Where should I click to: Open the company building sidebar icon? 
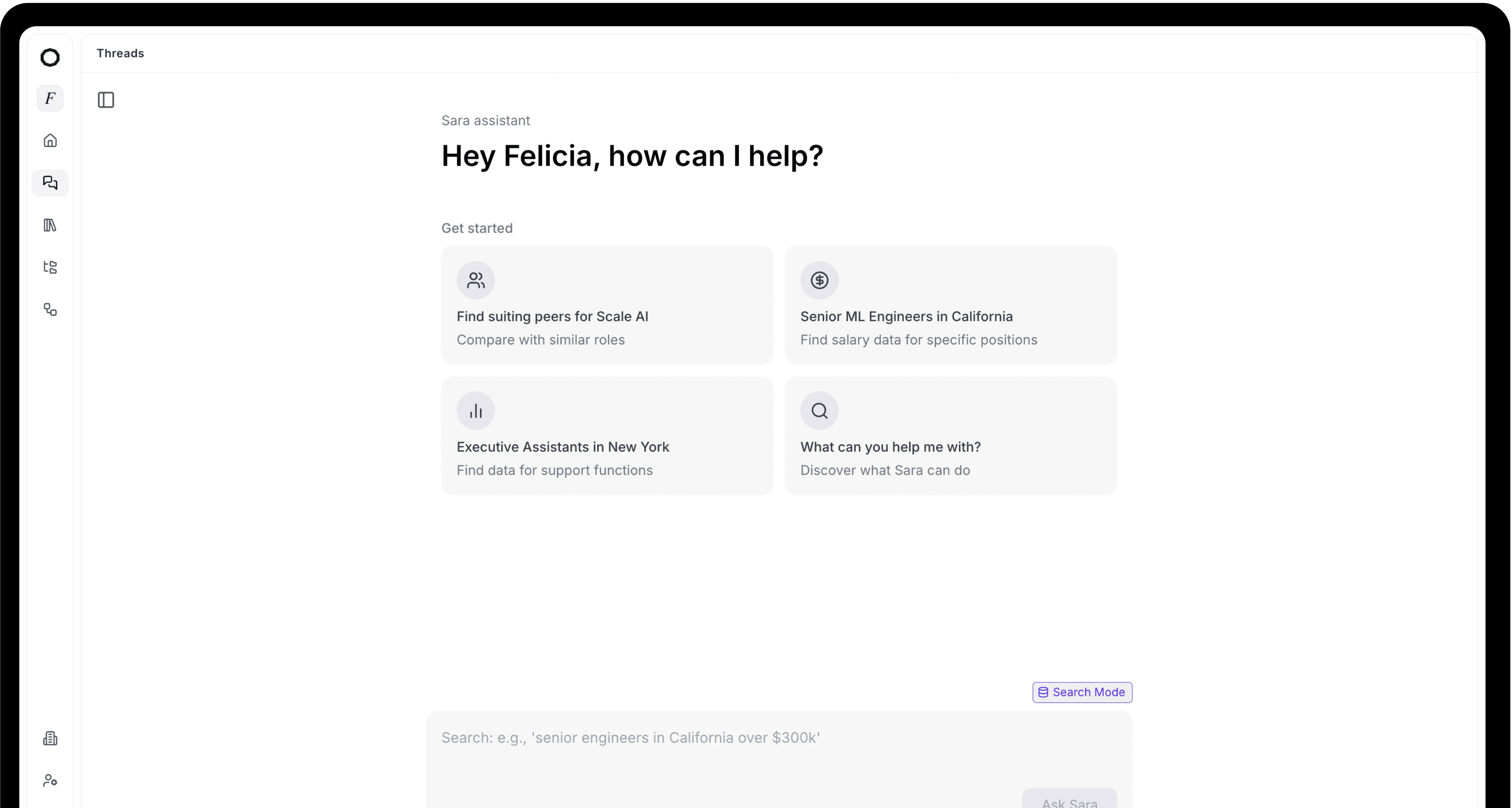[50, 738]
